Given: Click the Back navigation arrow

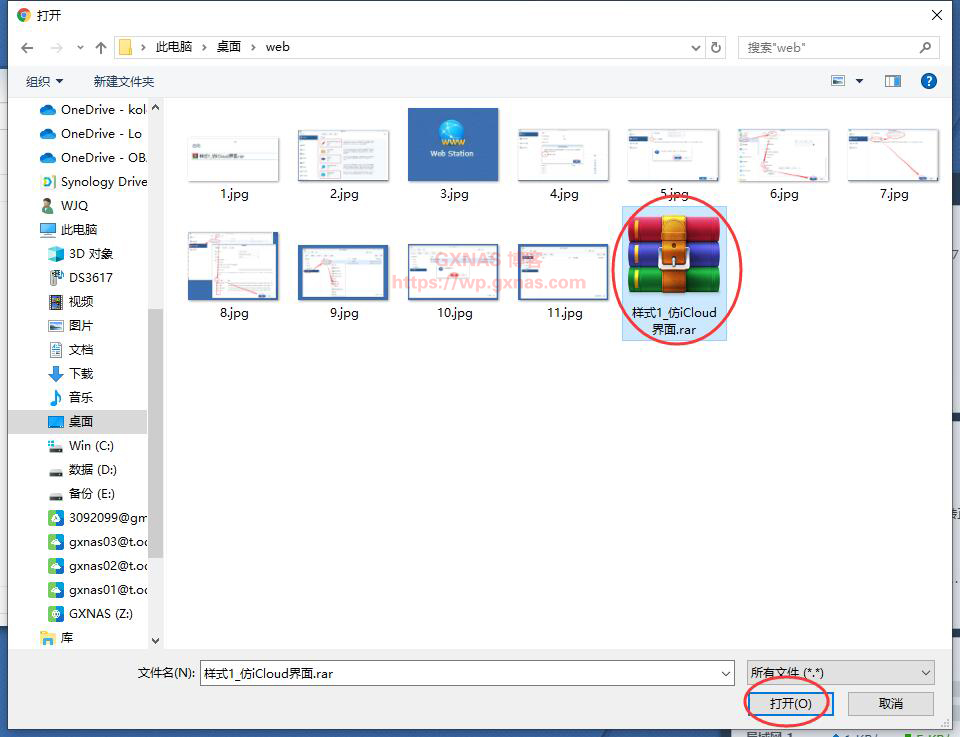Looking at the screenshot, I should [27, 47].
